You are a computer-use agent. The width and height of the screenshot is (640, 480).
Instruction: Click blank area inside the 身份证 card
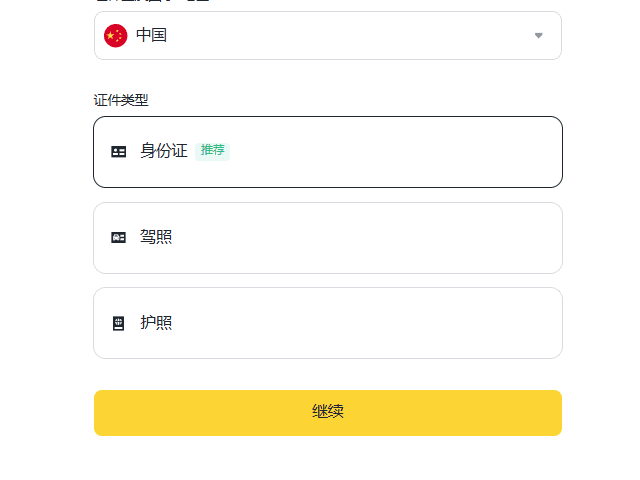(400, 152)
